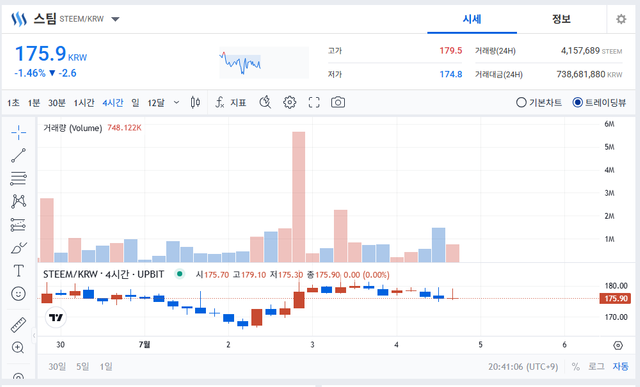
Task: Select the trend line drawing tool
Action: [18, 156]
